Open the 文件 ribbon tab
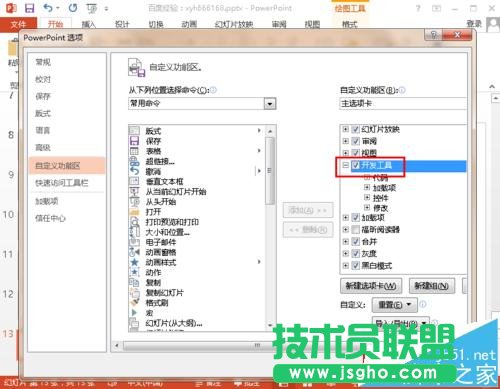The image size is (500, 389). click(x=18, y=24)
